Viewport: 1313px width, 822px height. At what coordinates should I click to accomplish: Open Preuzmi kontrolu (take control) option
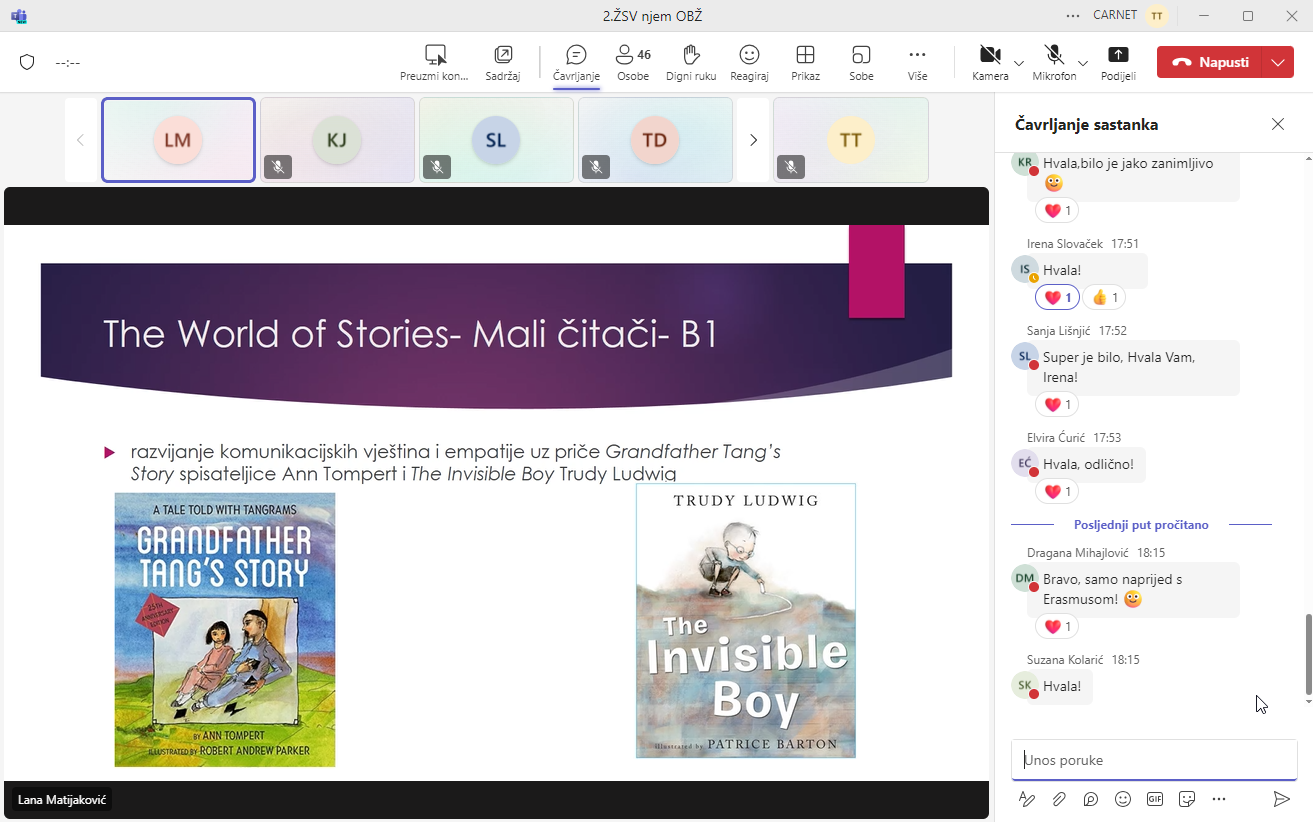[x=434, y=62]
